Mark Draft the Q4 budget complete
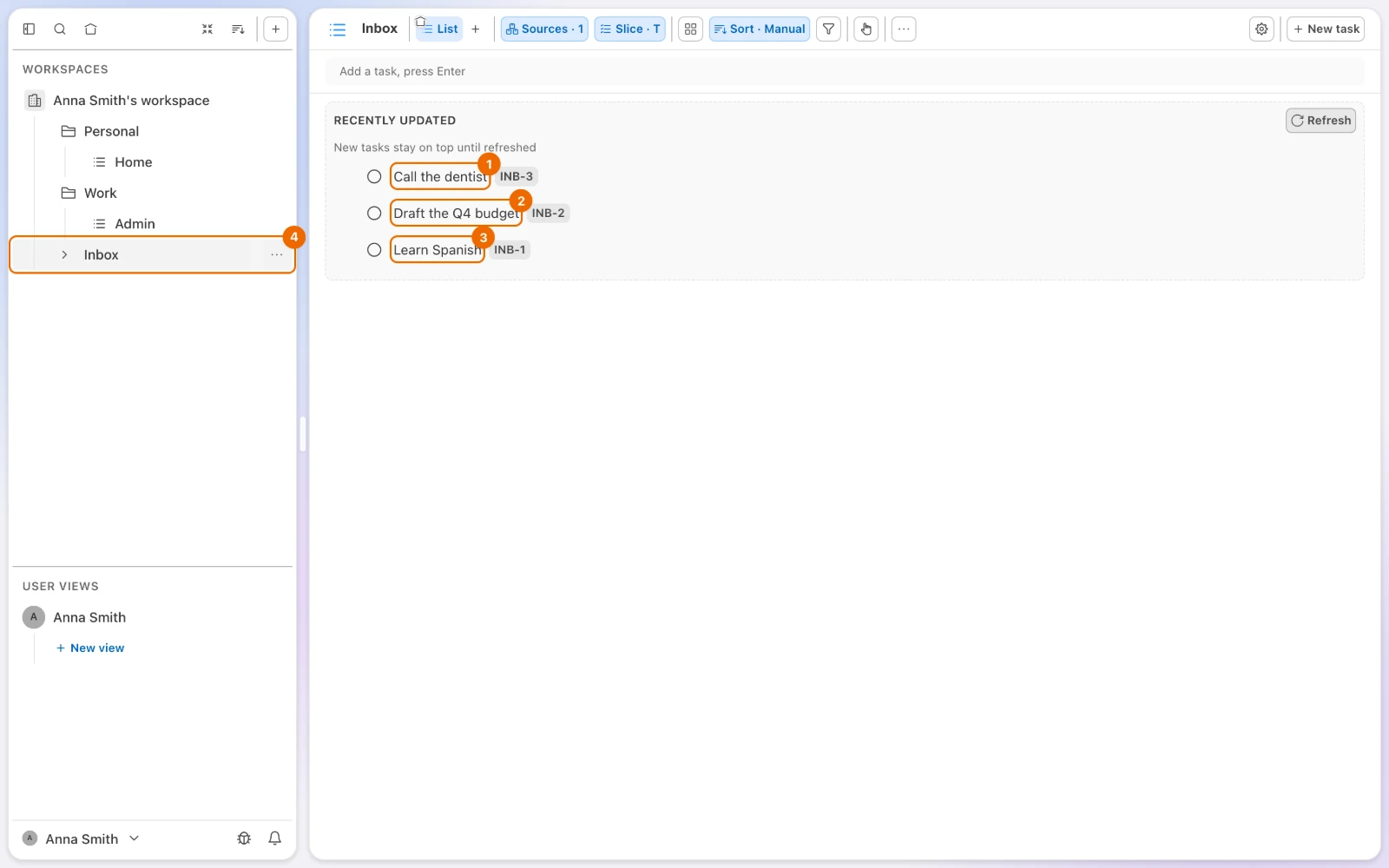This screenshot has width=1389, height=868. click(374, 214)
